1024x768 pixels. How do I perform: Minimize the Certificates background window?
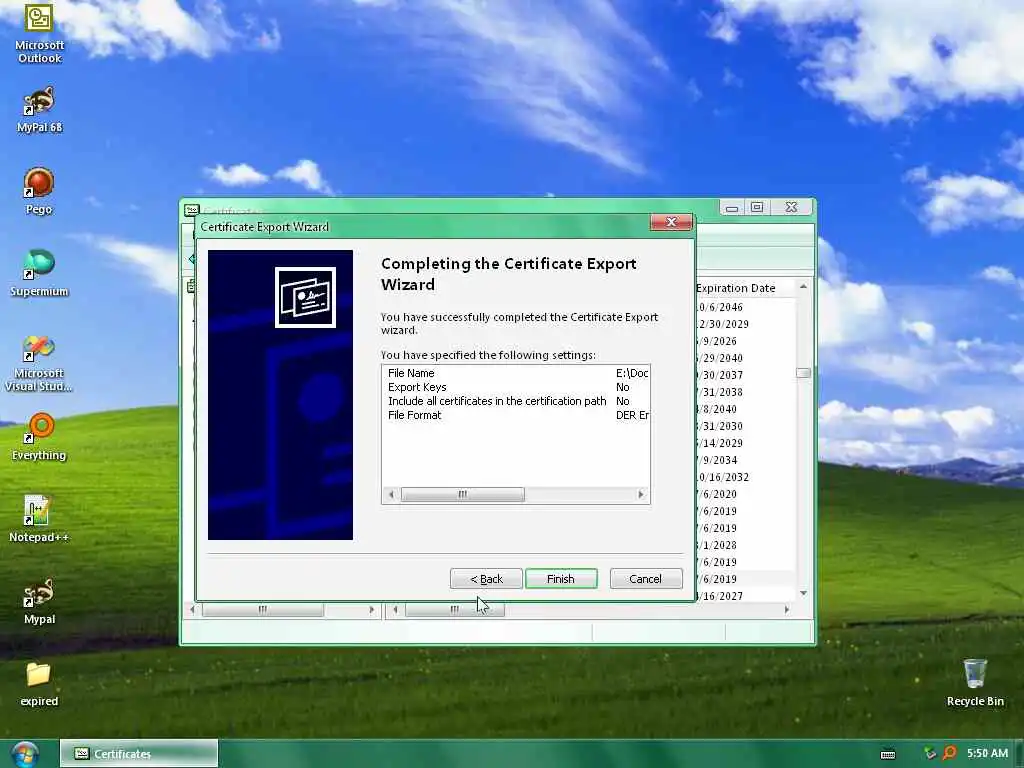pos(732,208)
